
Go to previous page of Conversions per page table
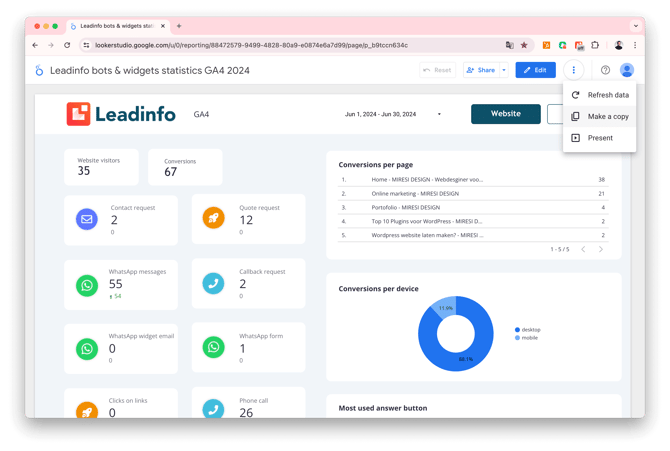(583, 249)
